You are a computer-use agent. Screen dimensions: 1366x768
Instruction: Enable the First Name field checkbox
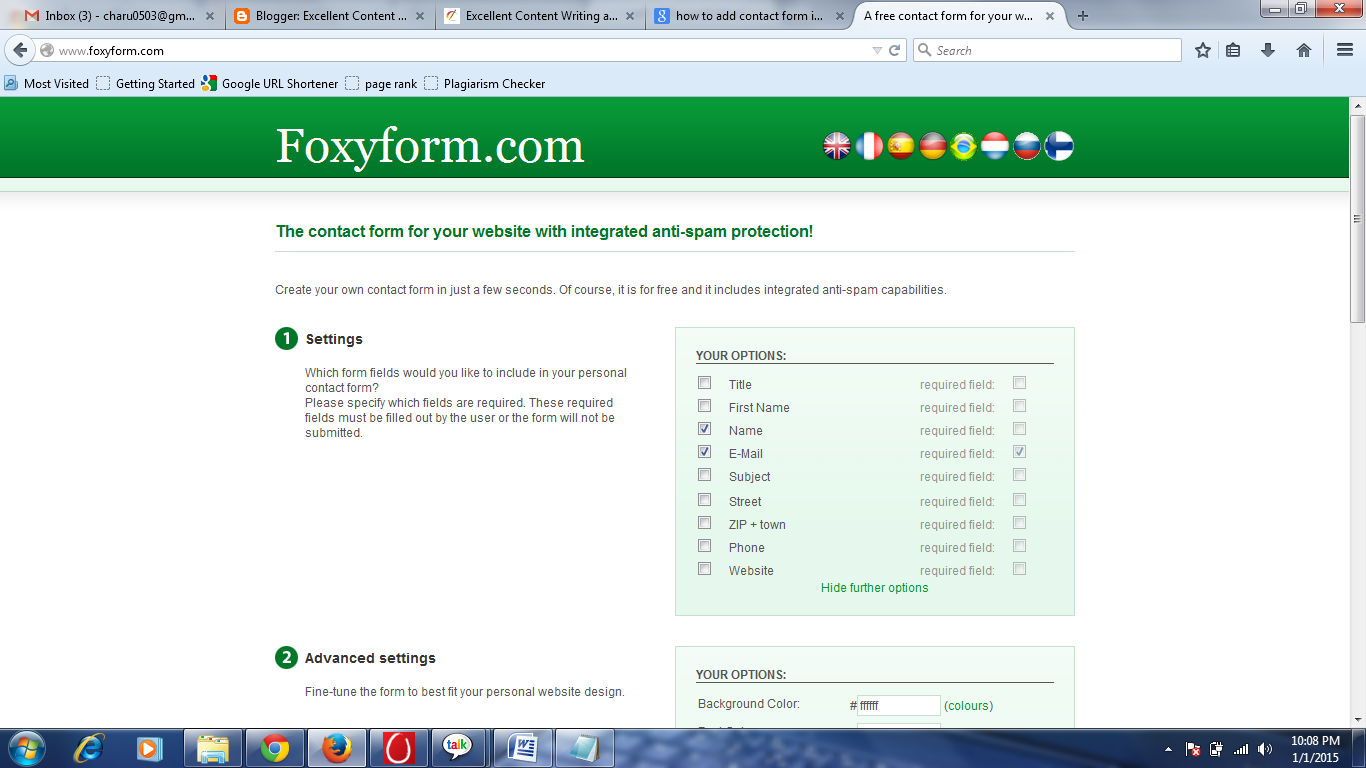pyautogui.click(x=705, y=406)
